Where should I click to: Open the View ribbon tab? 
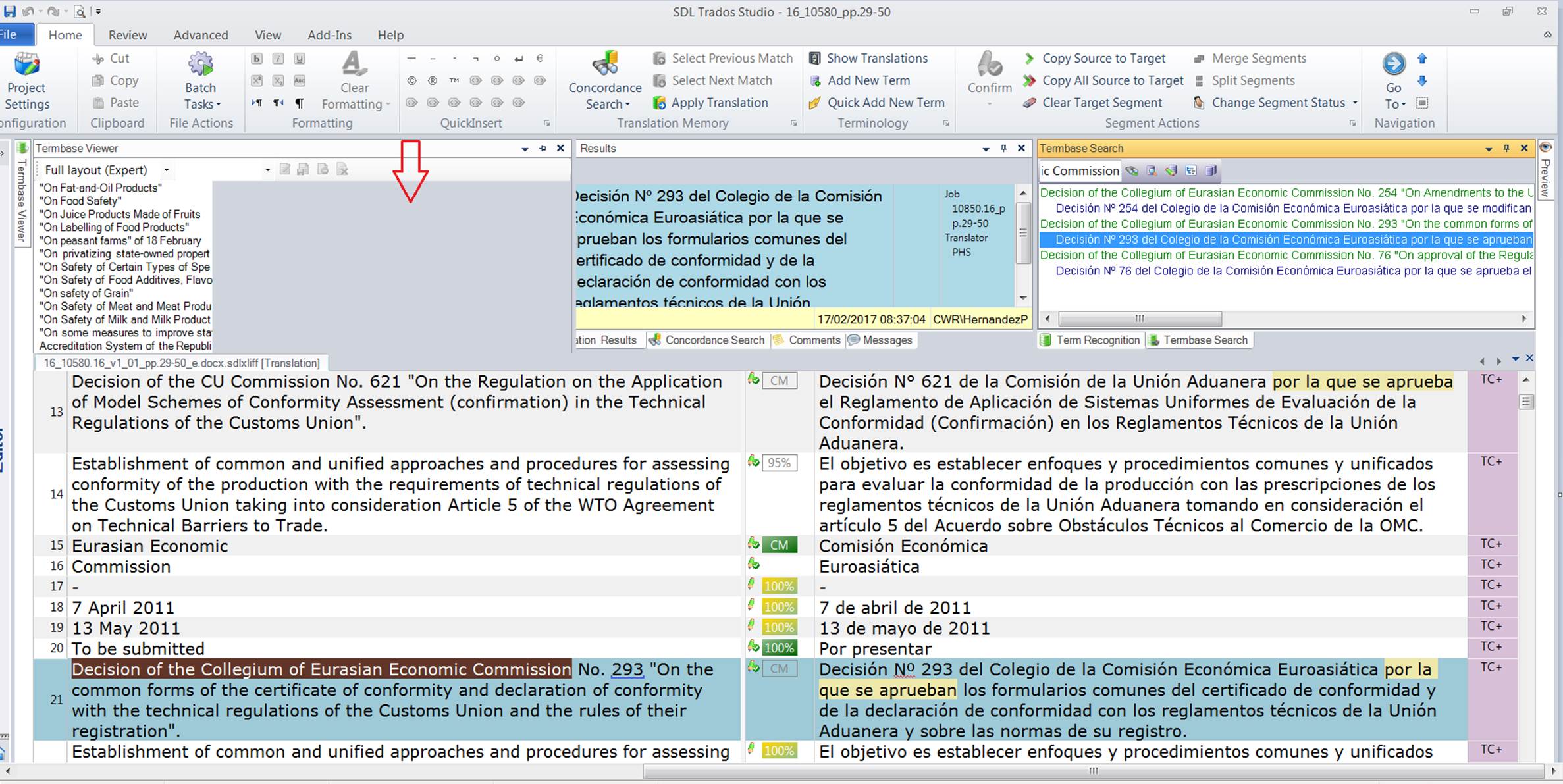(268, 35)
